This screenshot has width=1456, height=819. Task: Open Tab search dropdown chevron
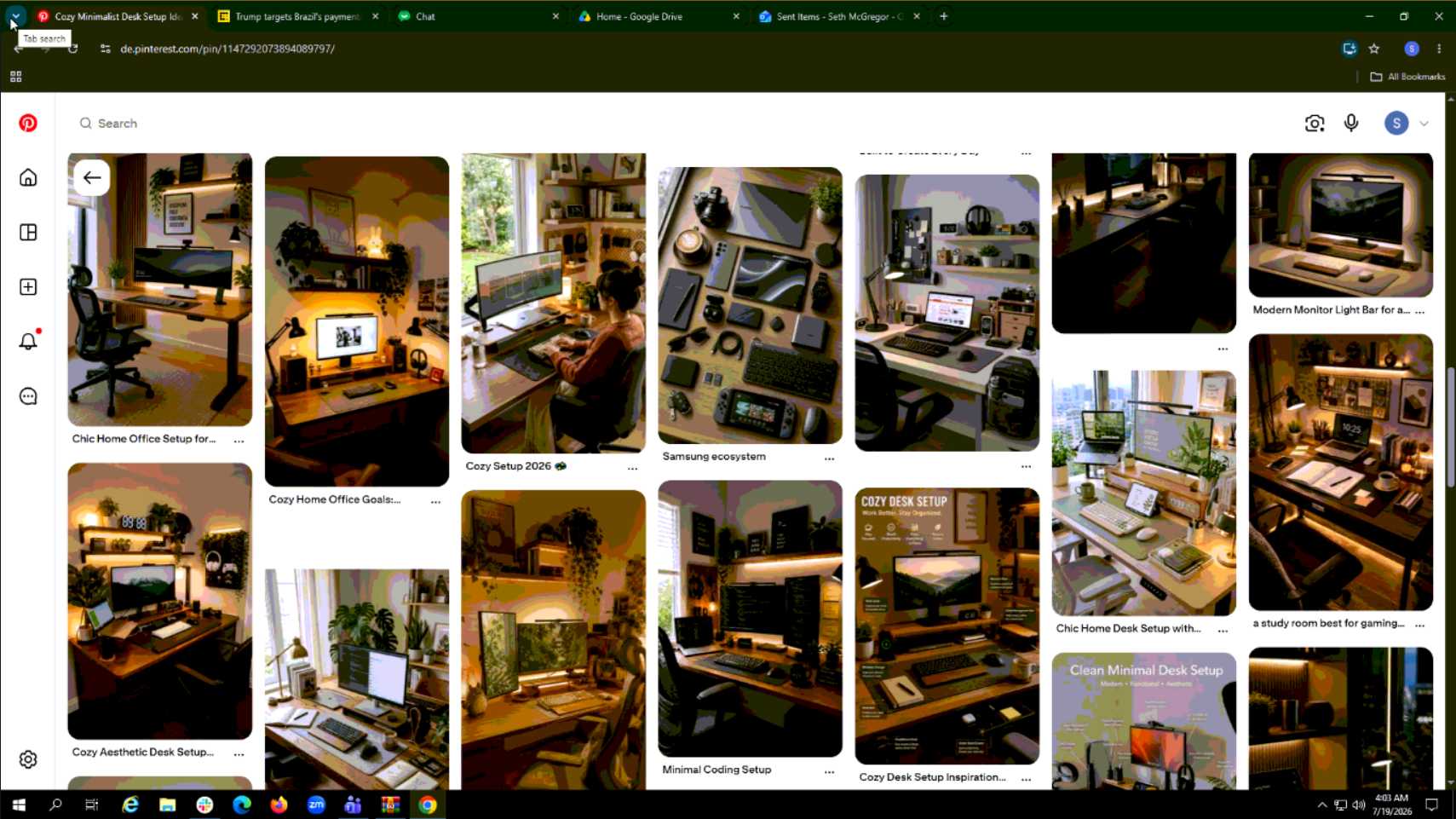coord(15,16)
